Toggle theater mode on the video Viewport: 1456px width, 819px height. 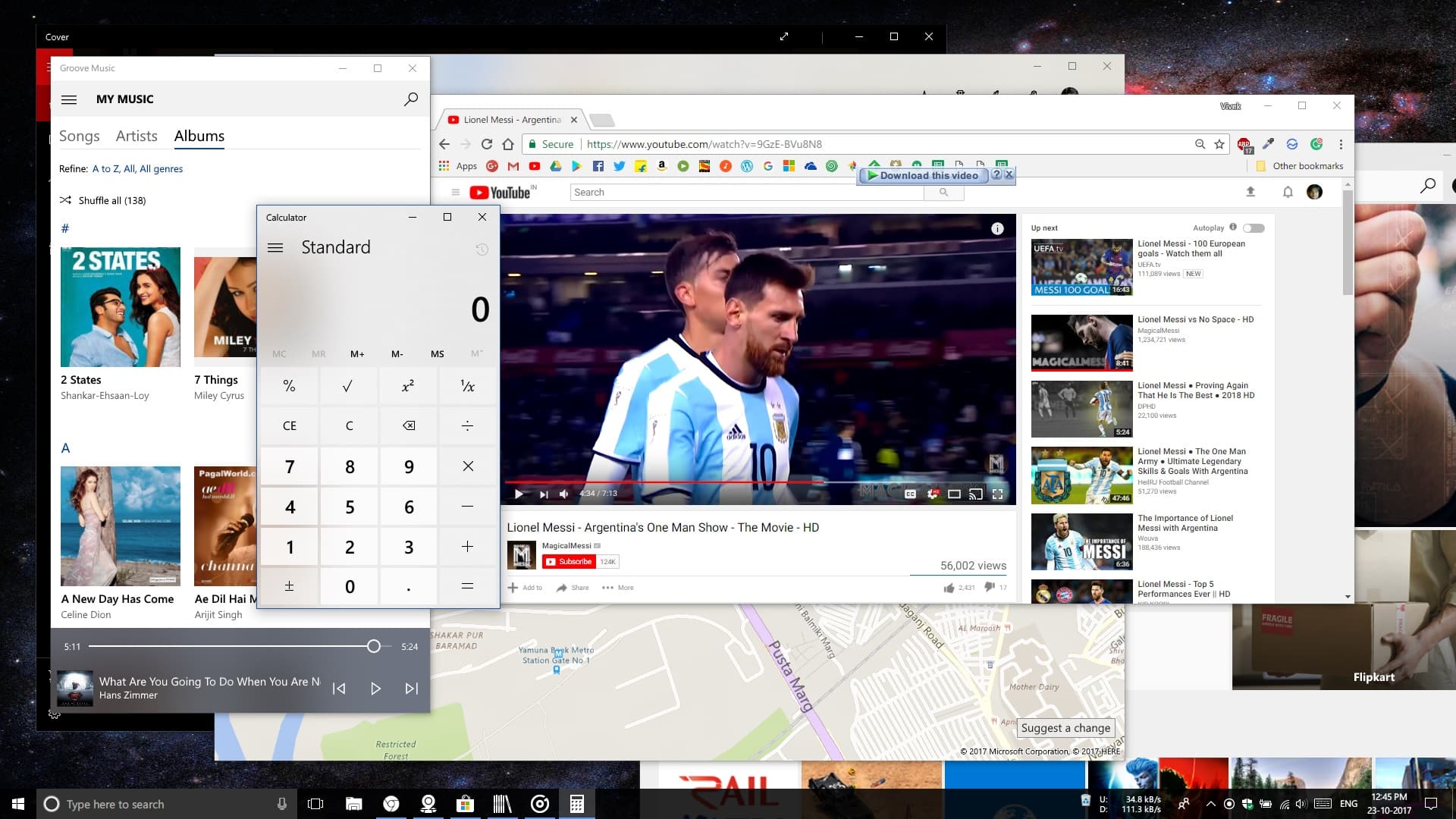954,494
